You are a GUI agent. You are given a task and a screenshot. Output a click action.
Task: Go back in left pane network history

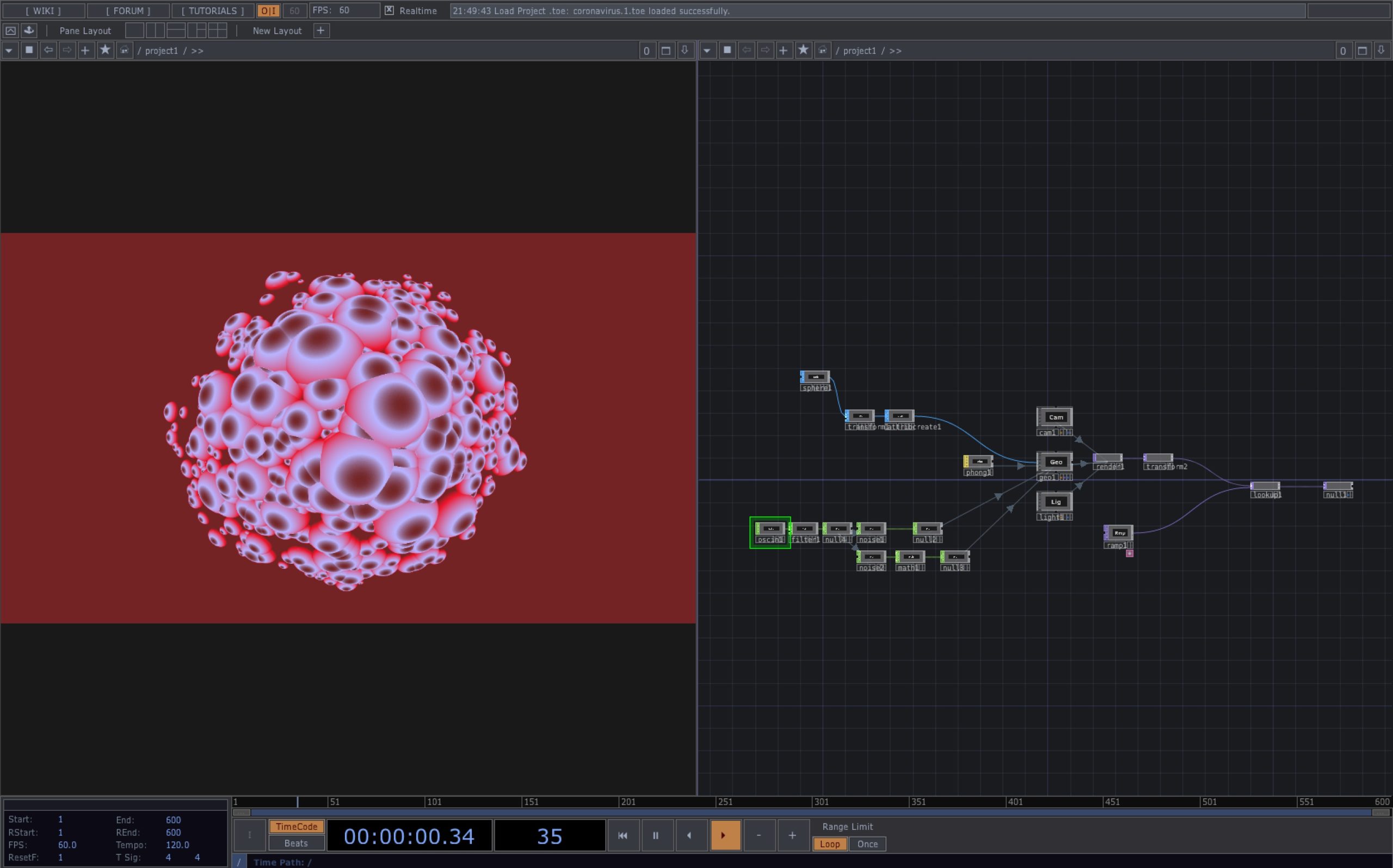(x=48, y=51)
